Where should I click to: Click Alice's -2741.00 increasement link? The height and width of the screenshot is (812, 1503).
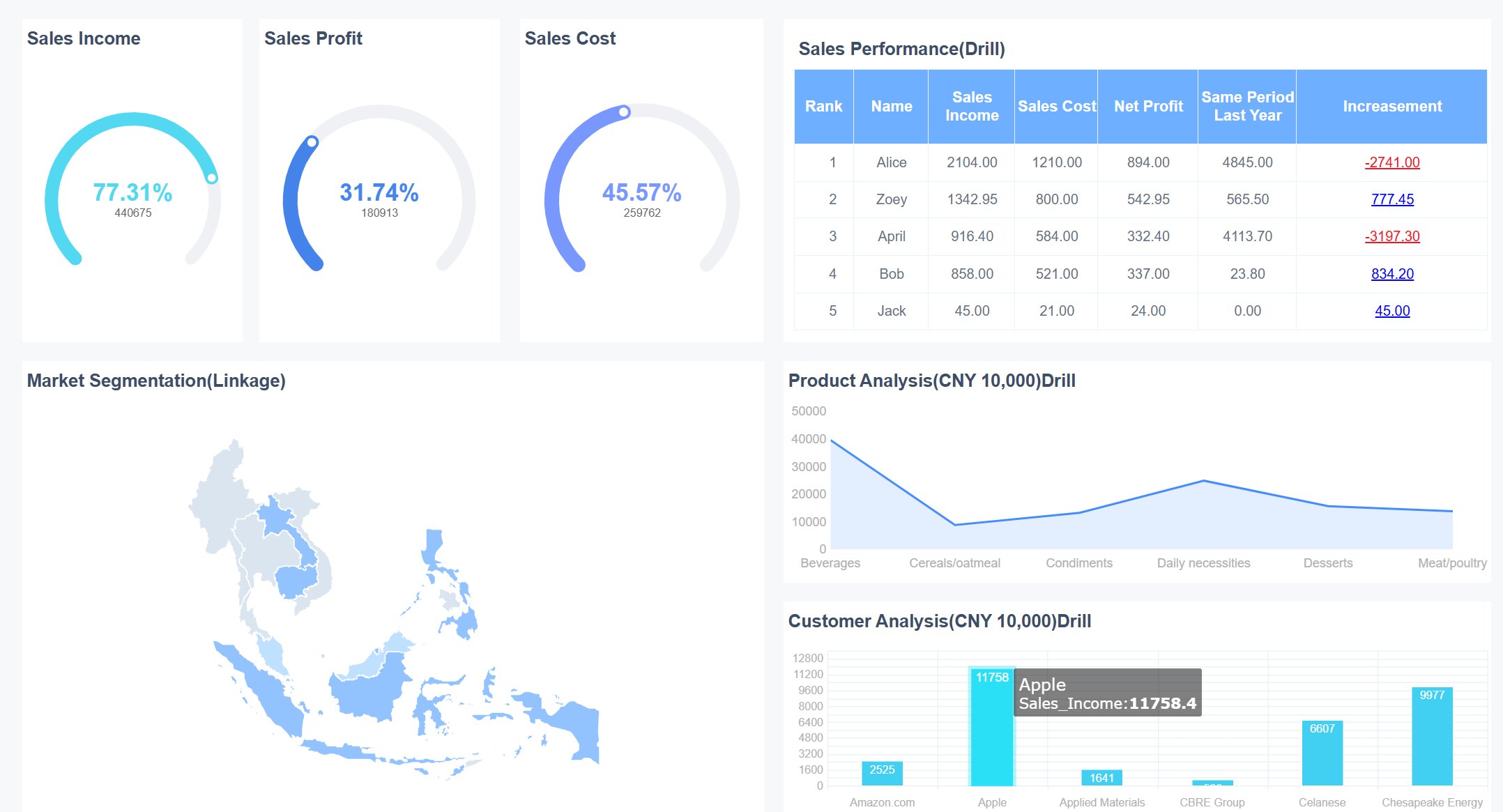click(x=1391, y=162)
